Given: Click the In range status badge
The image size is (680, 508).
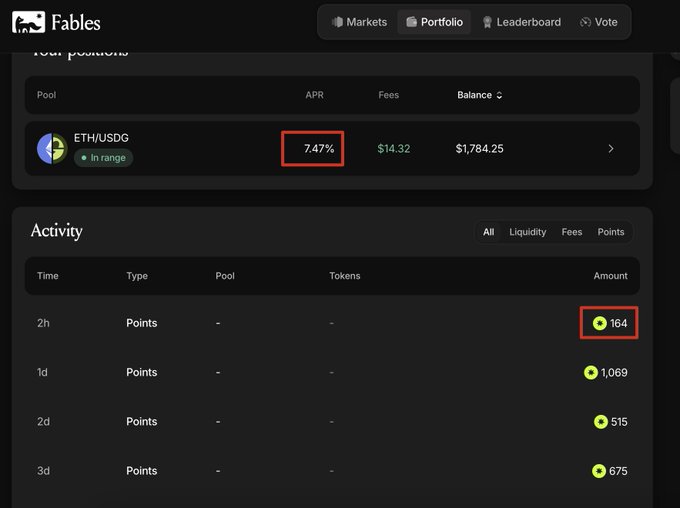Looking at the screenshot, I should coord(103,157).
